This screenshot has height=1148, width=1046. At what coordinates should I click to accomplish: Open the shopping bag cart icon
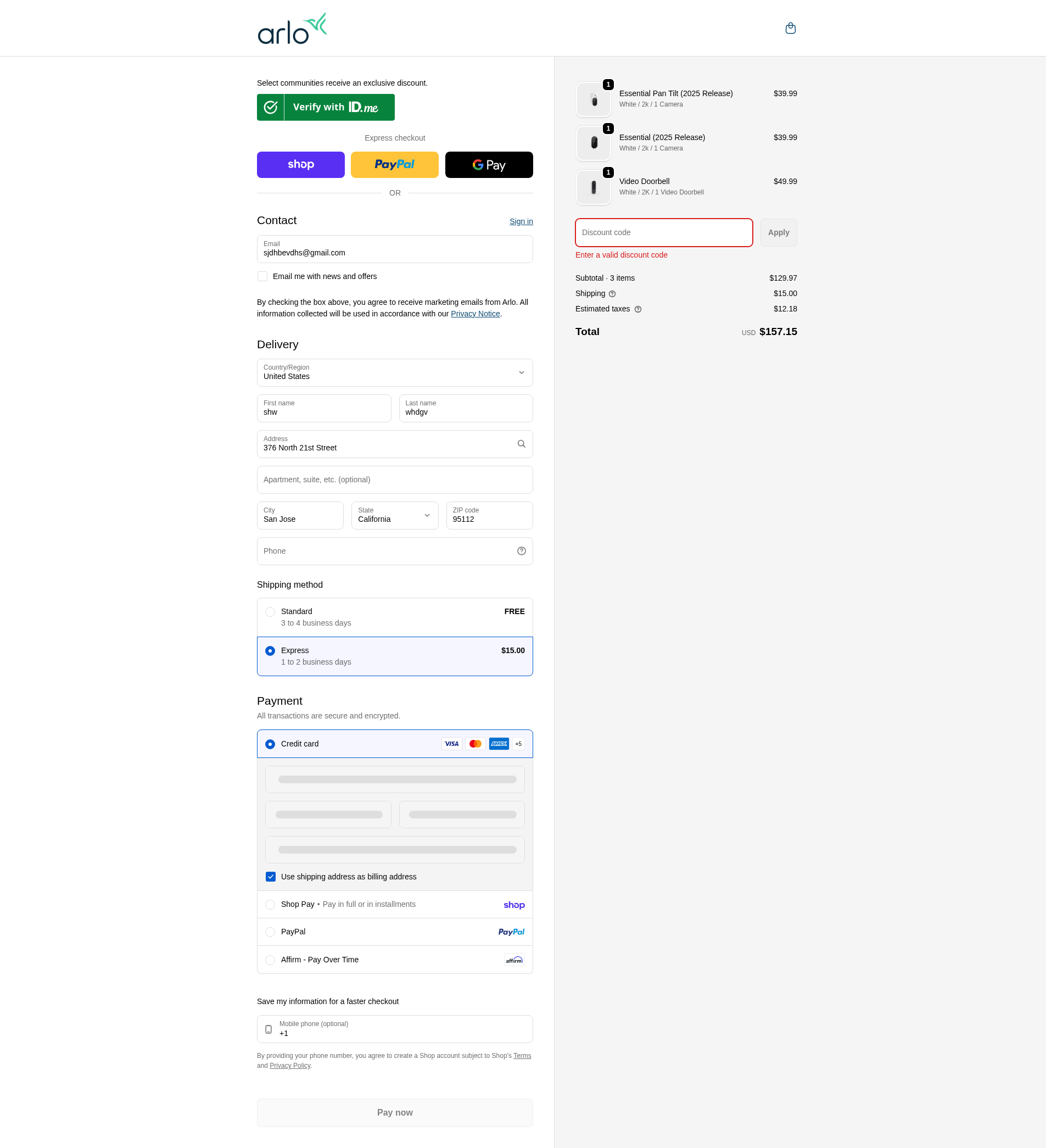[790, 28]
